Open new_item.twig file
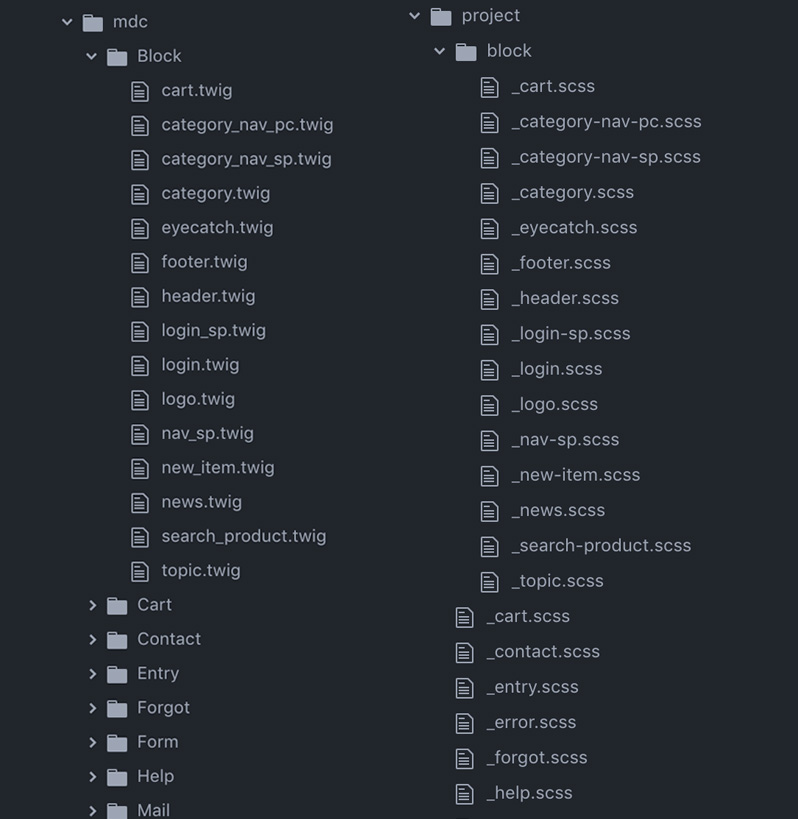 (x=218, y=467)
